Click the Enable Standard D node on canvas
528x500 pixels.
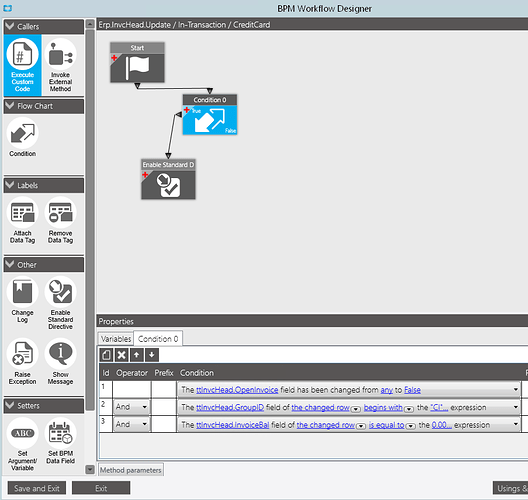click(x=168, y=179)
